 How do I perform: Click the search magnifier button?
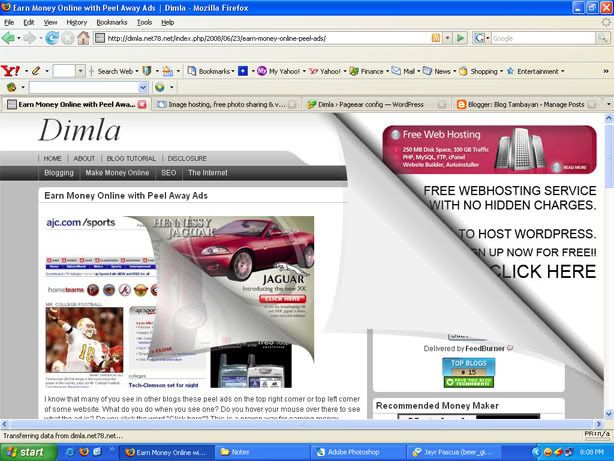click(602, 38)
